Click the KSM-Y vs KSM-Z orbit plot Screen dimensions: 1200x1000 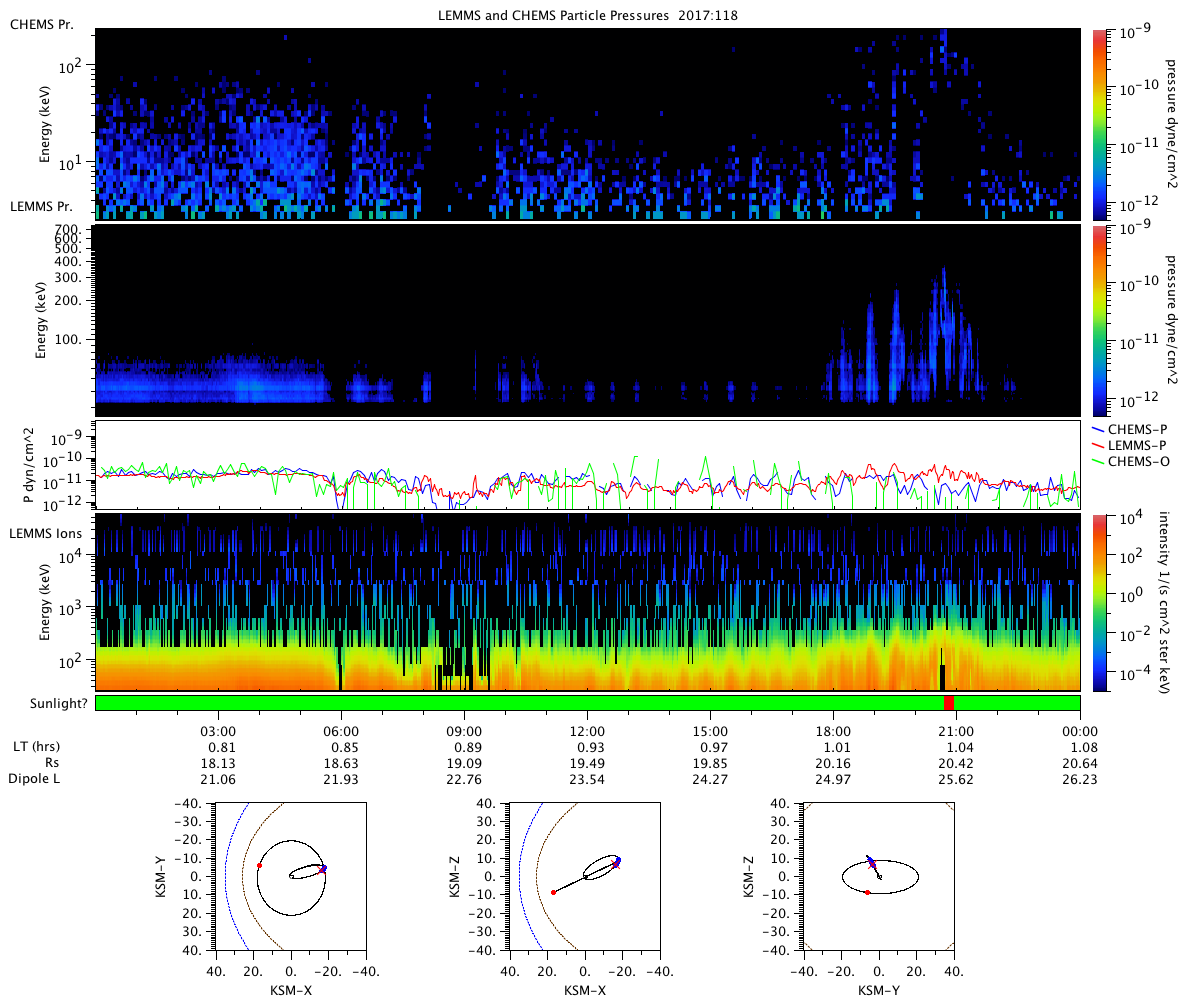pos(879,877)
